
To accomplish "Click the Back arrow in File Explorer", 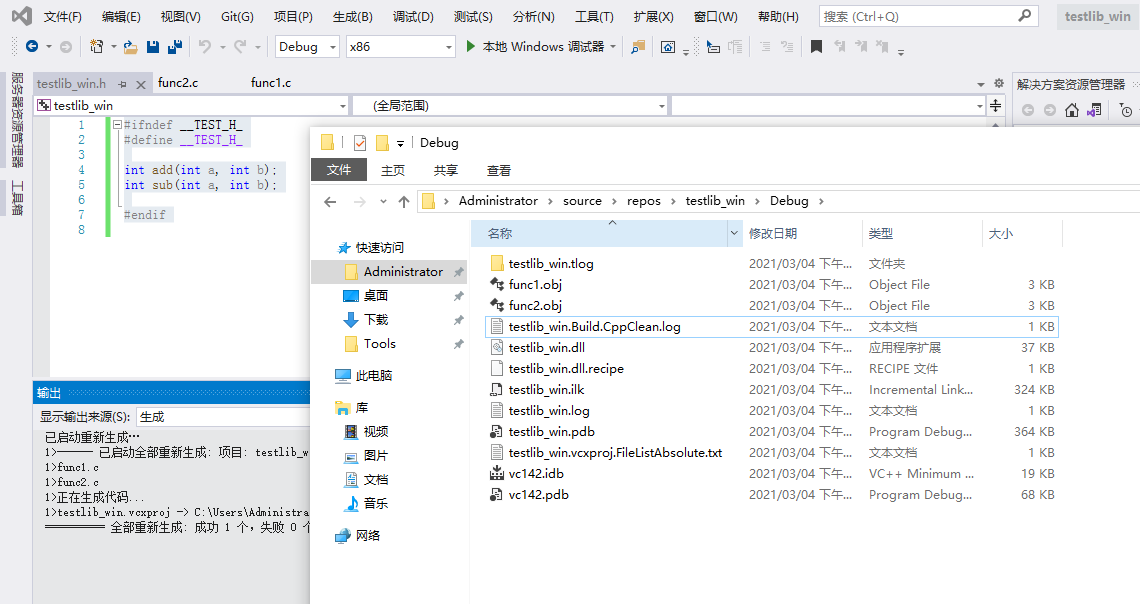I will tap(331, 201).
